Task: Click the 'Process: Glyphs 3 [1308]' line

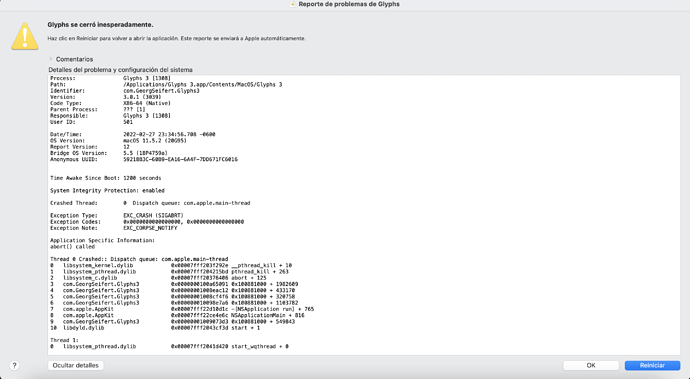Action: point(110,78)
